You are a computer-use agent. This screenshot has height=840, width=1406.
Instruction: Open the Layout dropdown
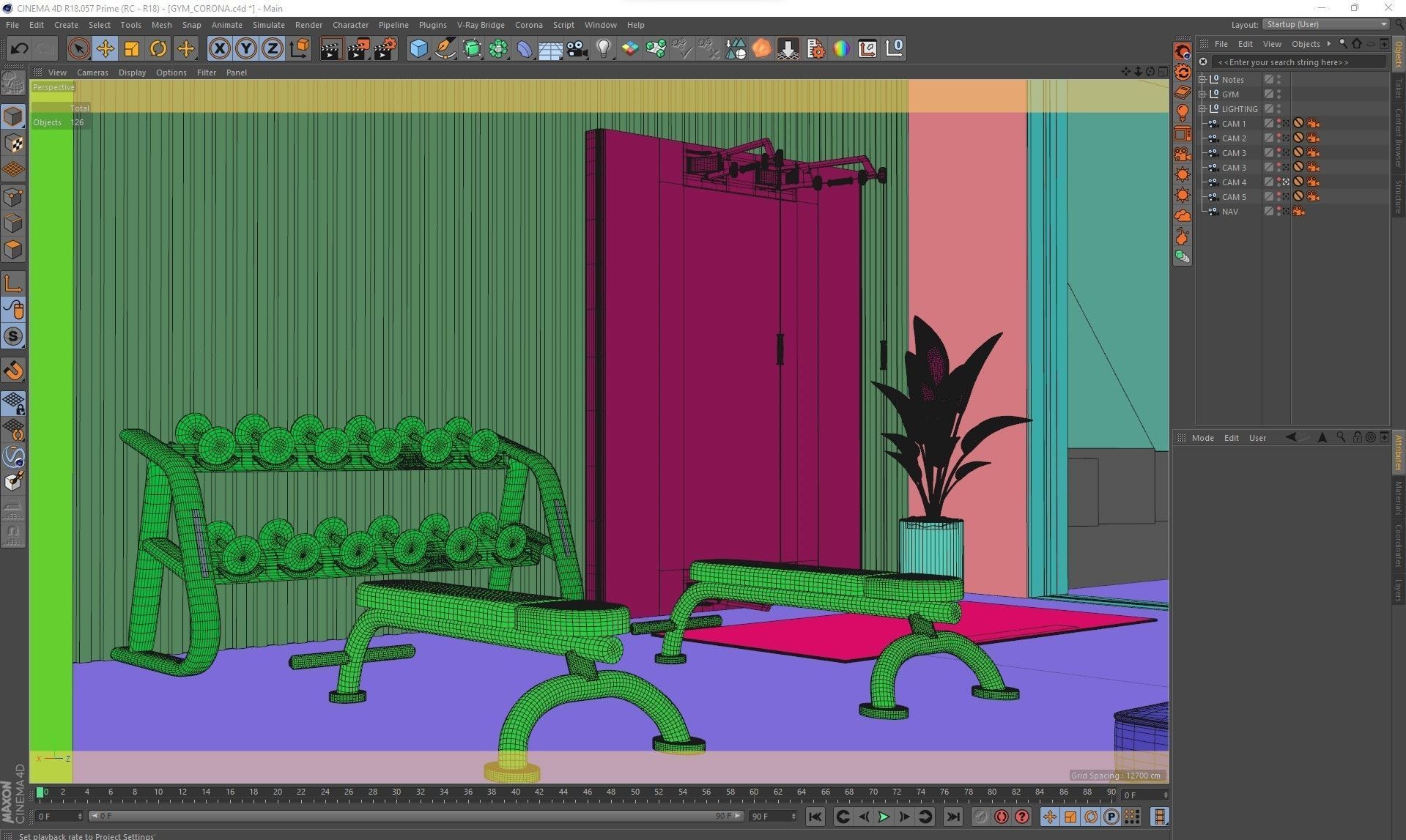pos(1325,24)
